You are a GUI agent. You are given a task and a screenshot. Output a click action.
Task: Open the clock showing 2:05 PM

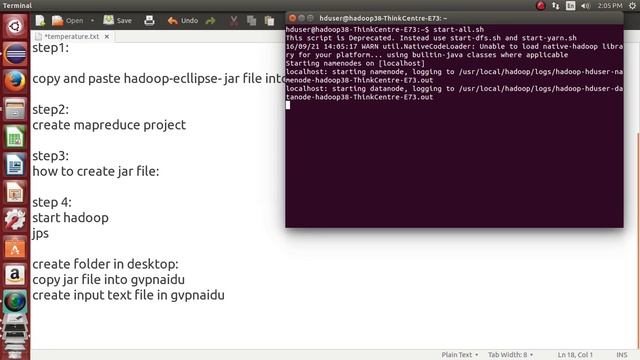(x=610, y=5)
